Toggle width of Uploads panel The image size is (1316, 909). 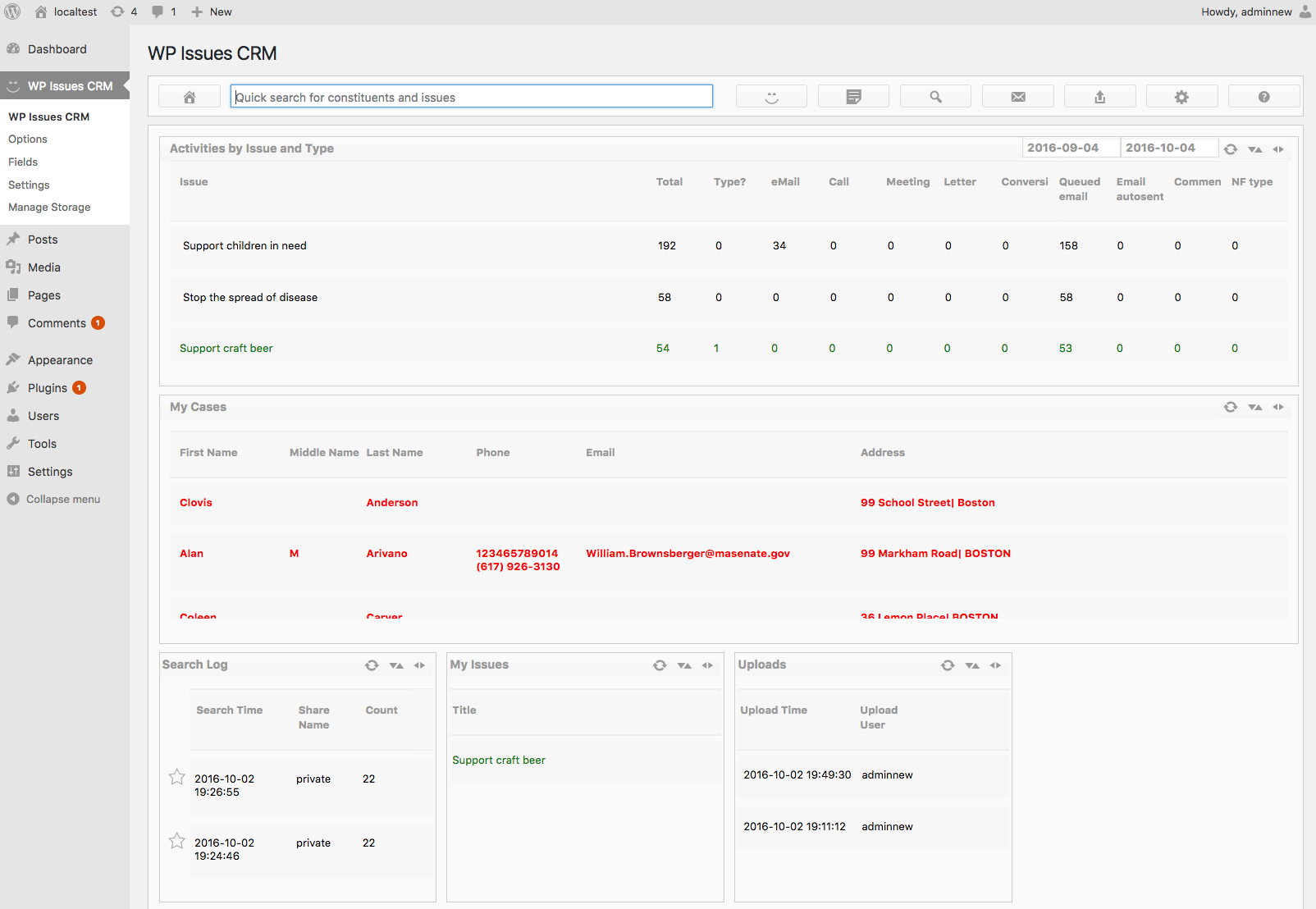tap(995, 665)
